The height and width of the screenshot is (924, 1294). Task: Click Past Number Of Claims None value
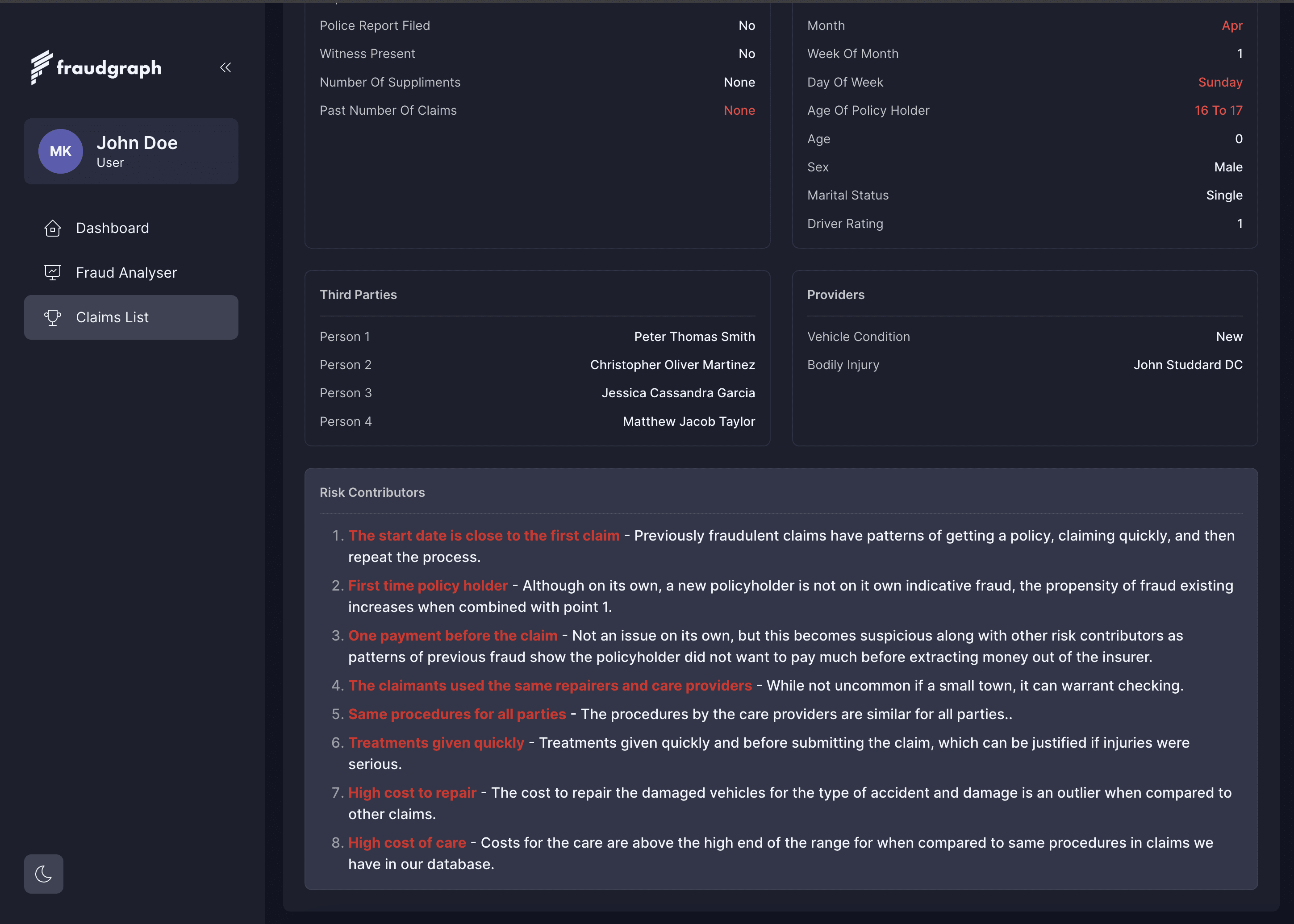(739, 110)
